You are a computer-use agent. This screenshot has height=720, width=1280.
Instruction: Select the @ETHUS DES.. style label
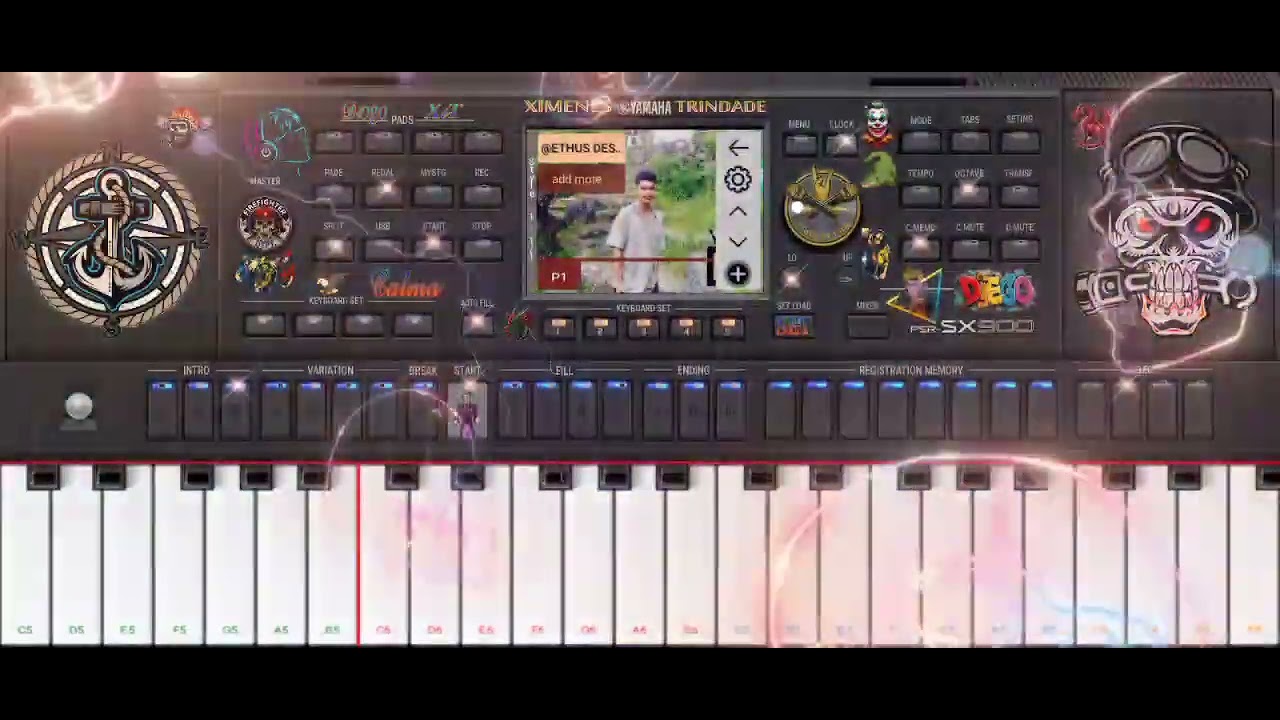(x=581, y=148)
